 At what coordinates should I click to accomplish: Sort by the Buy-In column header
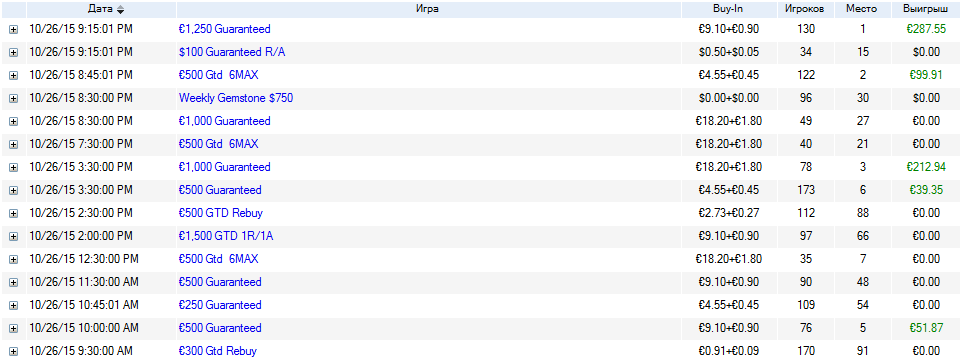point(729,9)
